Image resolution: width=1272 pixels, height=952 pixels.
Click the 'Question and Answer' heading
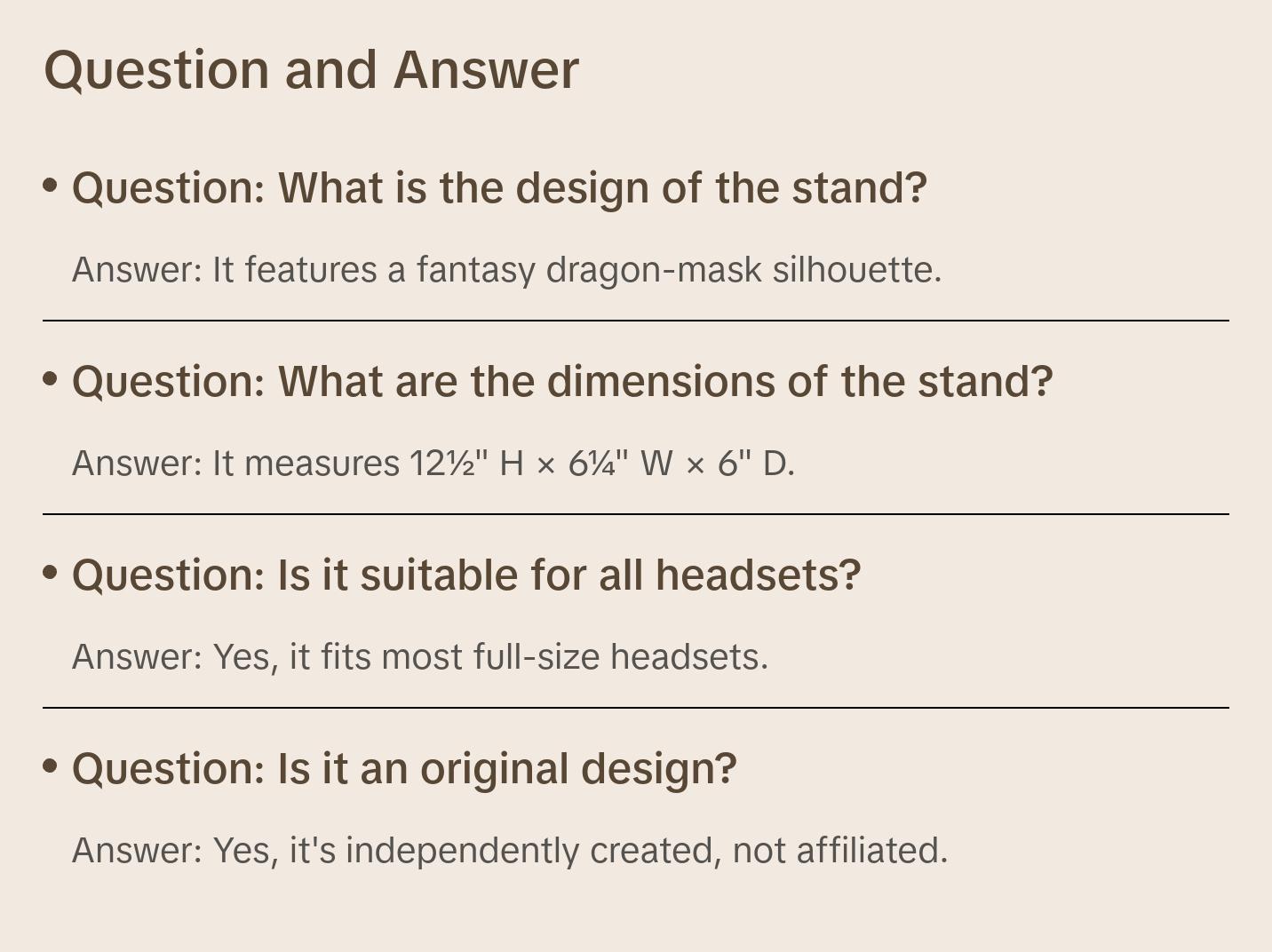311,69
